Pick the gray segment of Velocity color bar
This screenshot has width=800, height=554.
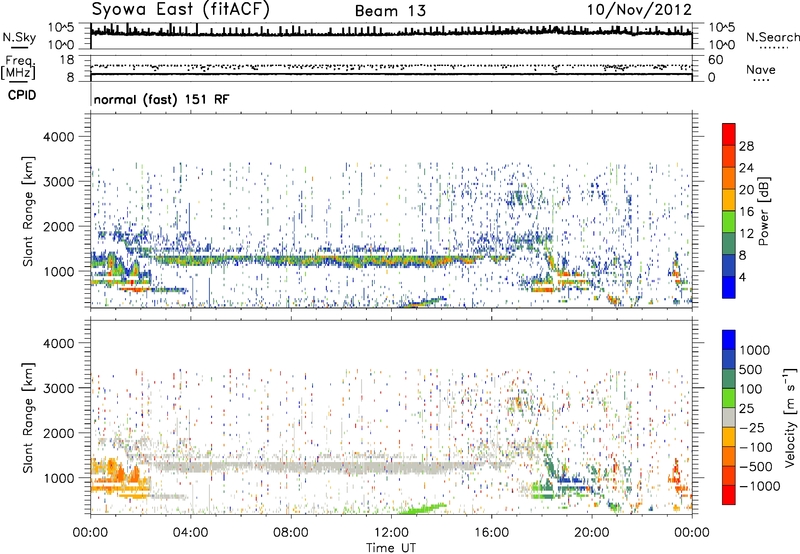[729, 417]
